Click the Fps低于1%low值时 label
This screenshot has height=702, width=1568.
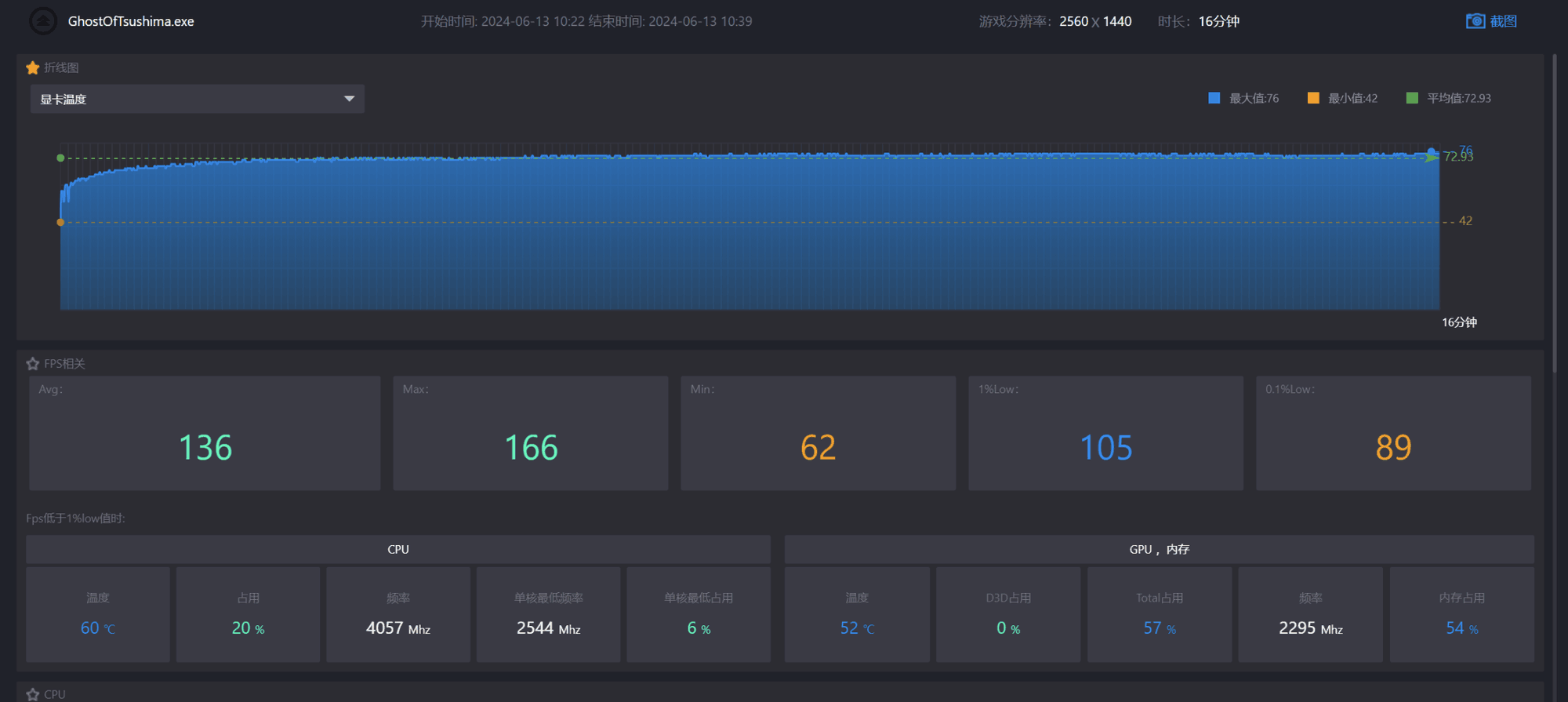click(75, 518)
